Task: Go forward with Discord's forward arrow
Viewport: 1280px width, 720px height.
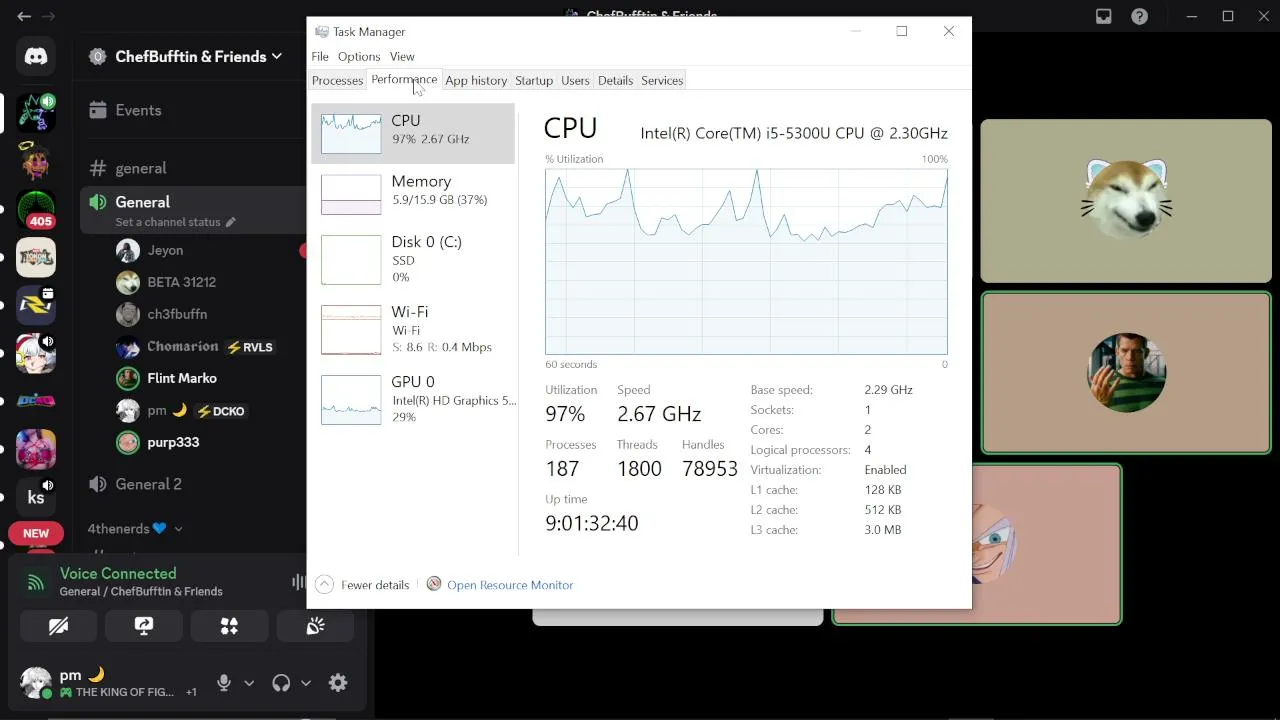Action: click(48, 16)
